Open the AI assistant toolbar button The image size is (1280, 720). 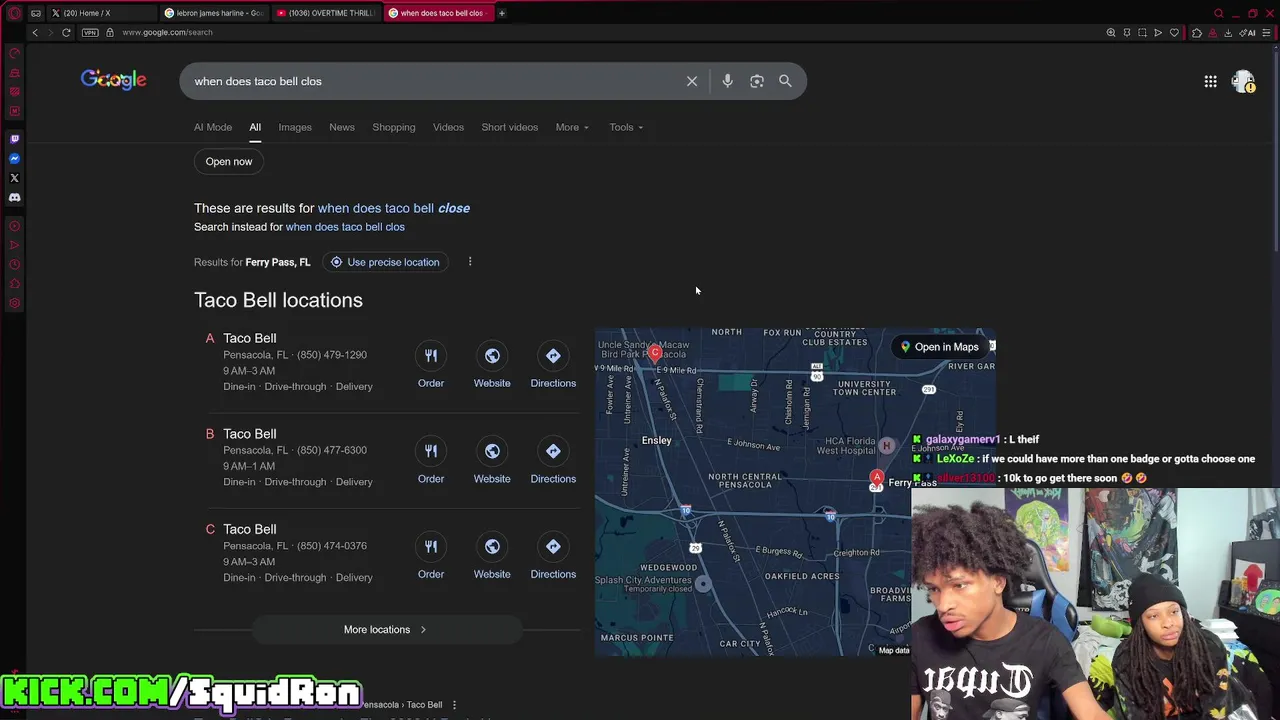click(1248, 32)
